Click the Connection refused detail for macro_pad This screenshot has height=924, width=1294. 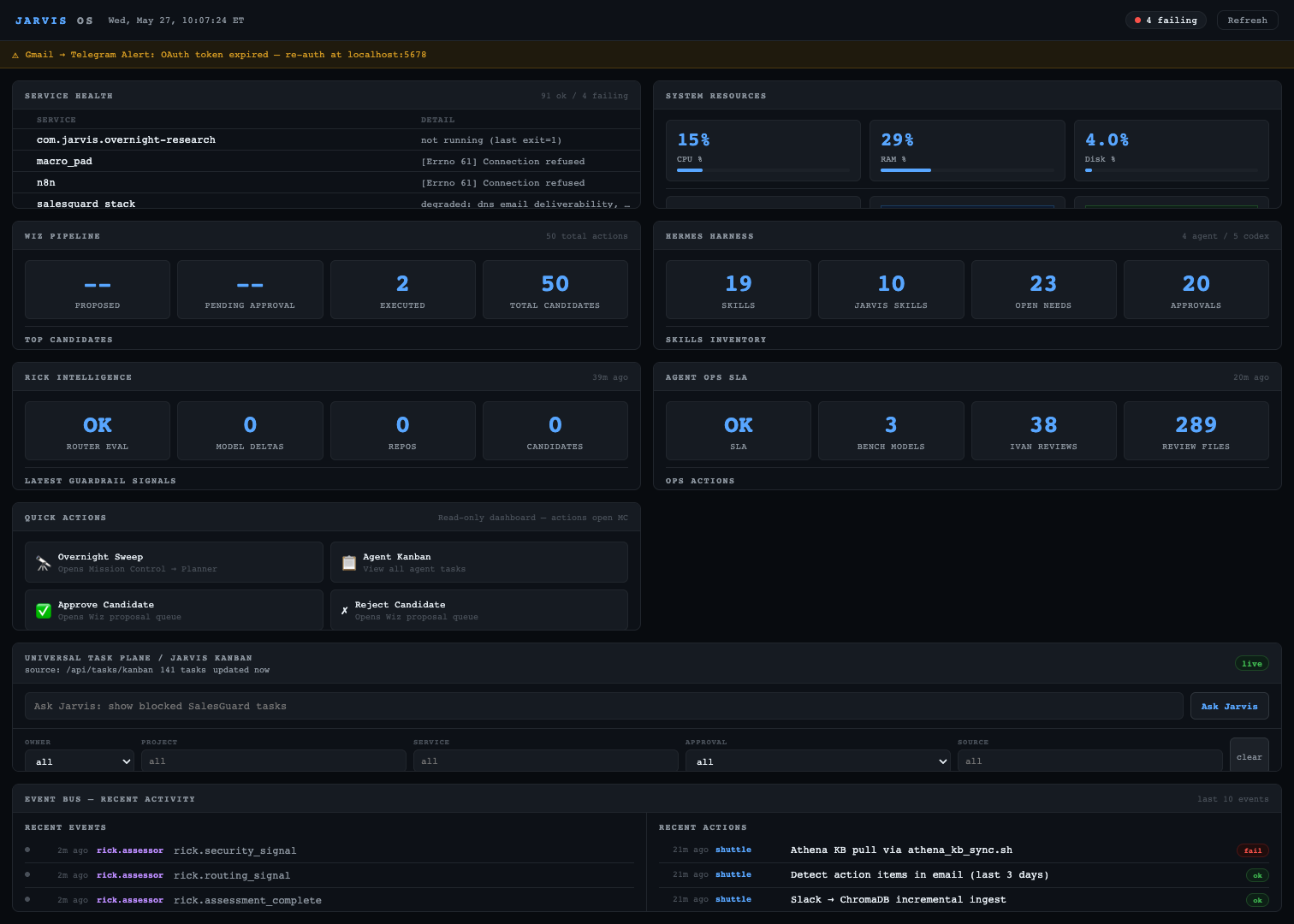coord(503,162)
